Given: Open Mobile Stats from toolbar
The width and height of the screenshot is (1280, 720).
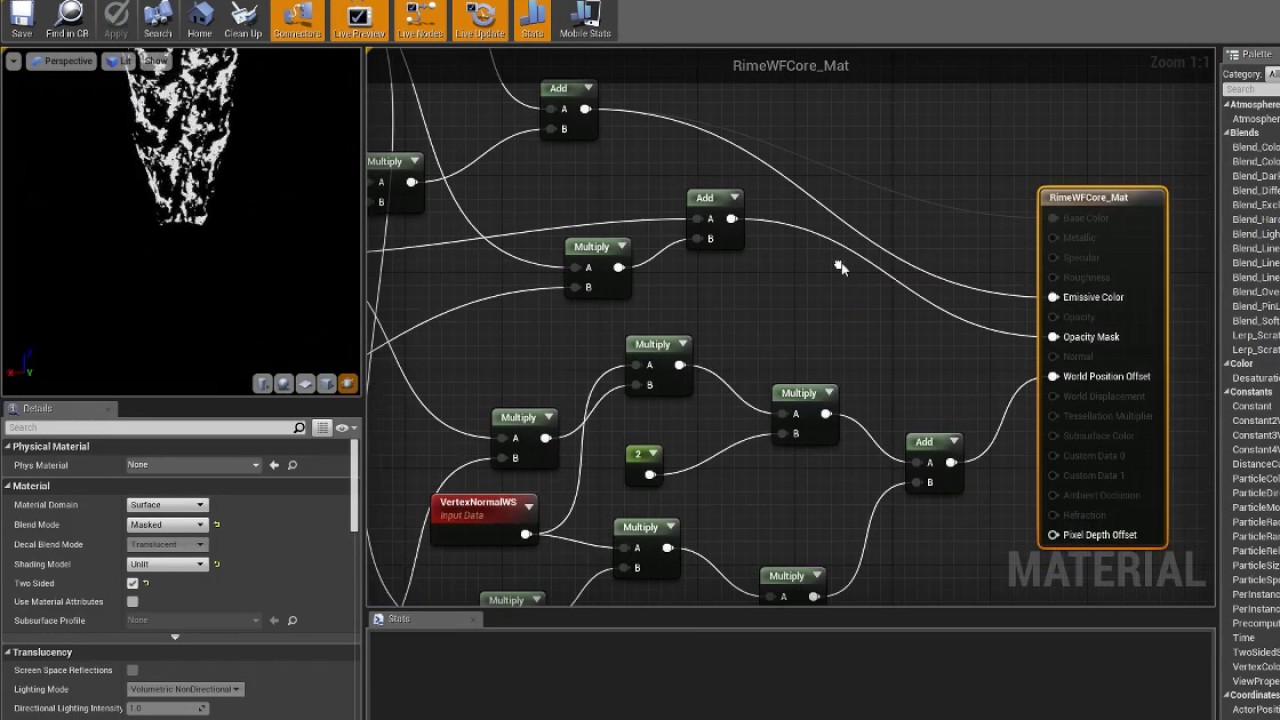Looking at the screenshot, I should (585, 20).
